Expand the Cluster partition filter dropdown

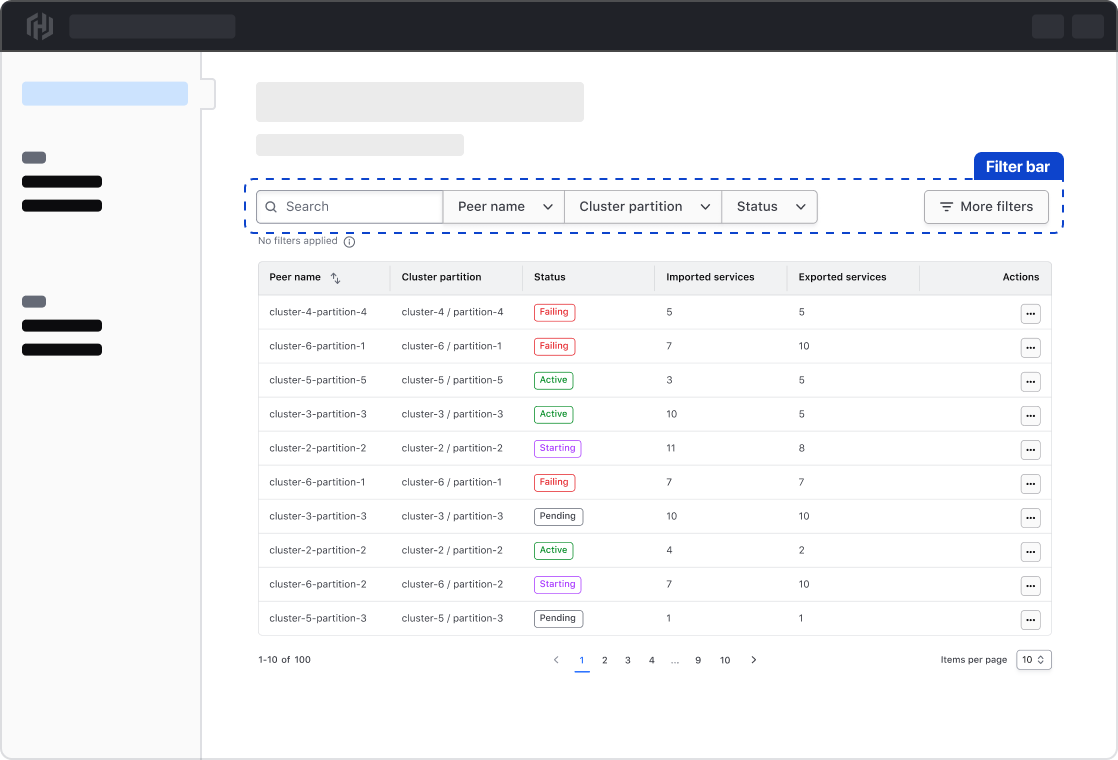[x=643, y=207]
